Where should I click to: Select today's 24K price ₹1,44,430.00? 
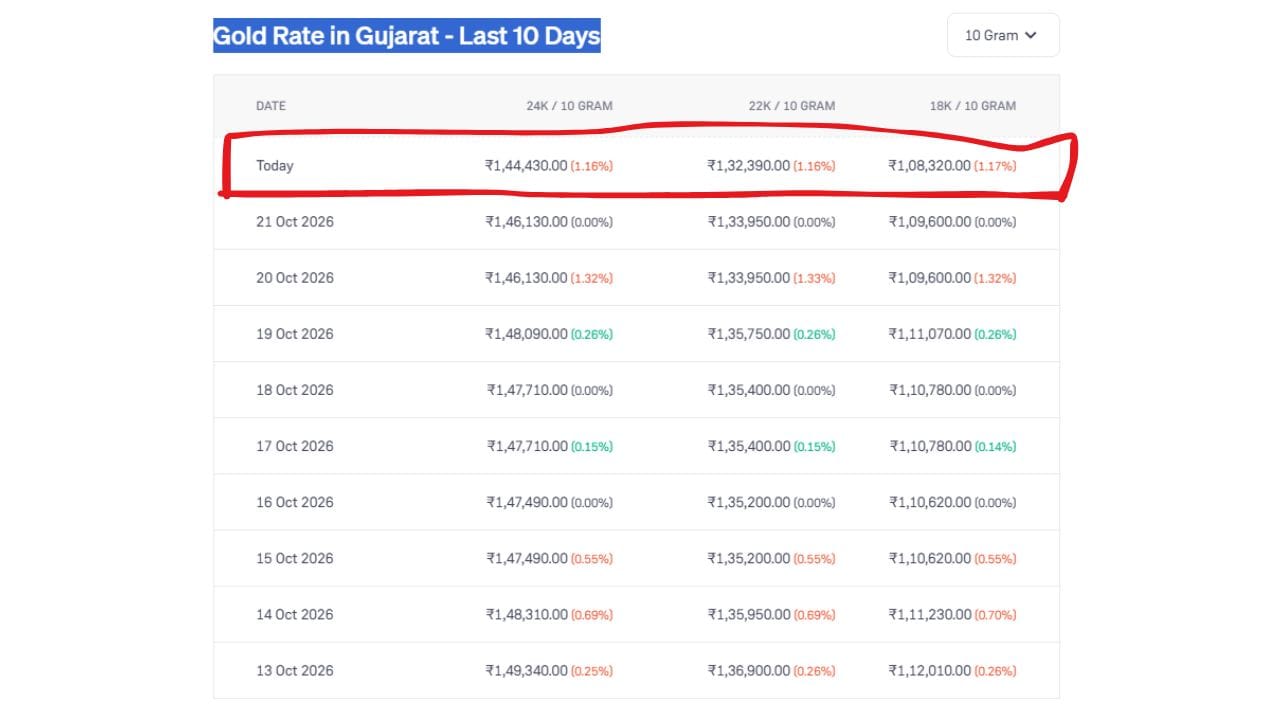526,166
